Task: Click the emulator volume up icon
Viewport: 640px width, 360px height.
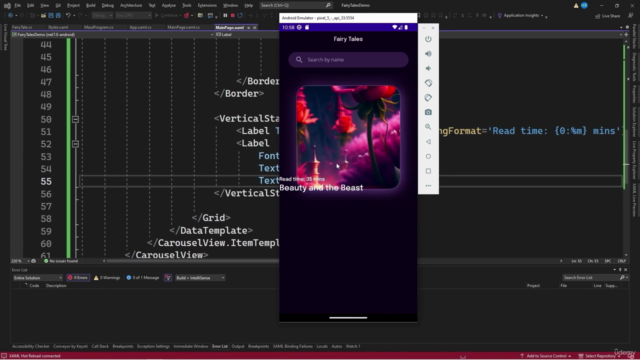Action: coord(428,53)
